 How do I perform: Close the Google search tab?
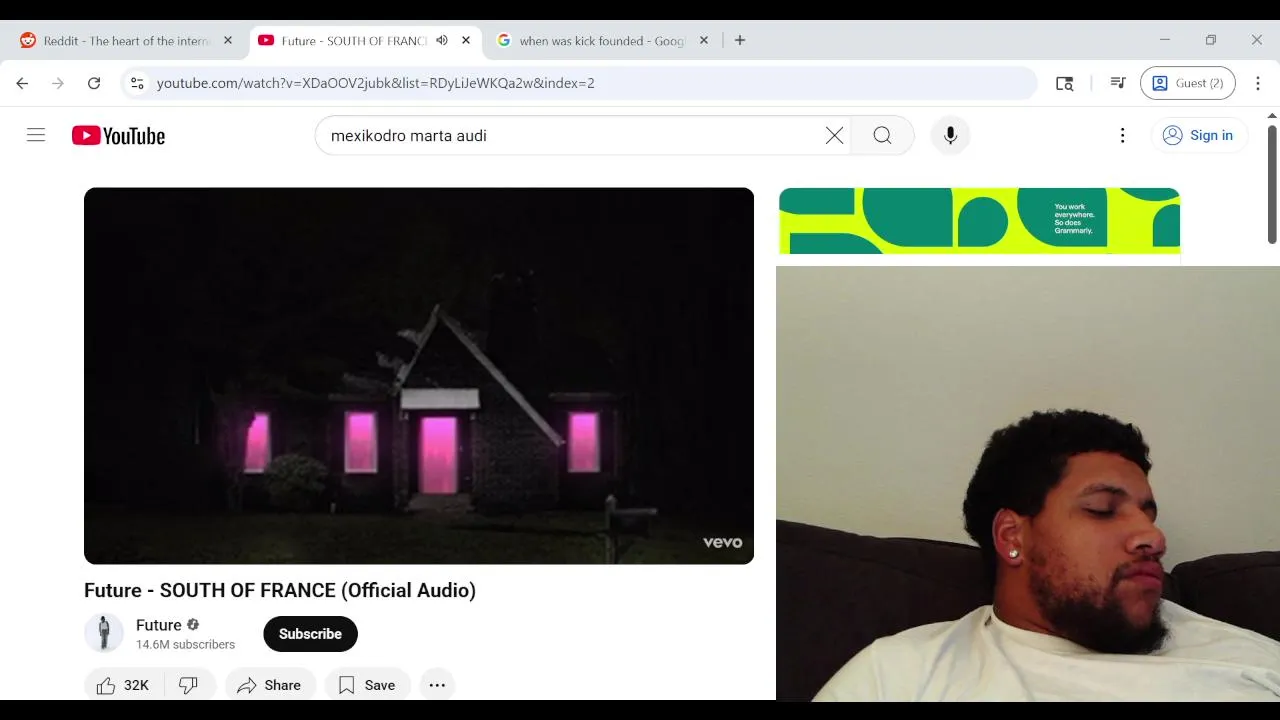pos(704,41)
